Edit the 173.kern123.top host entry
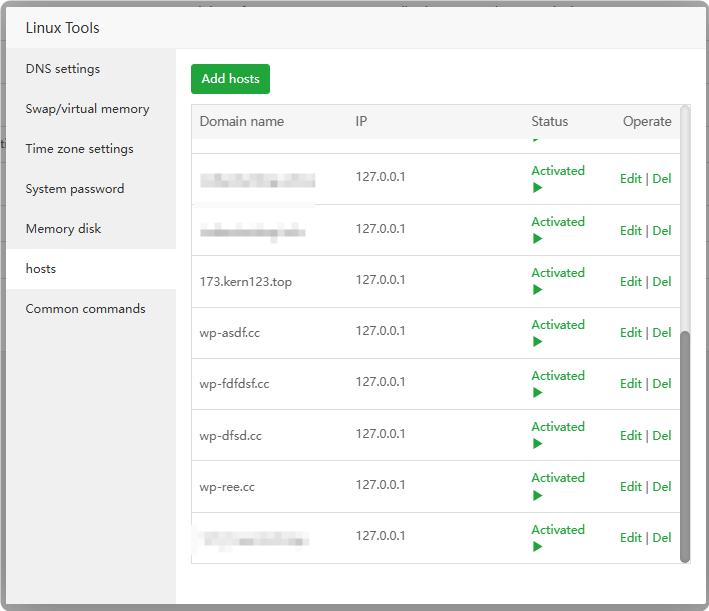Image resolution: width=709 pixels, height=611 pixels. coord(630,282)
